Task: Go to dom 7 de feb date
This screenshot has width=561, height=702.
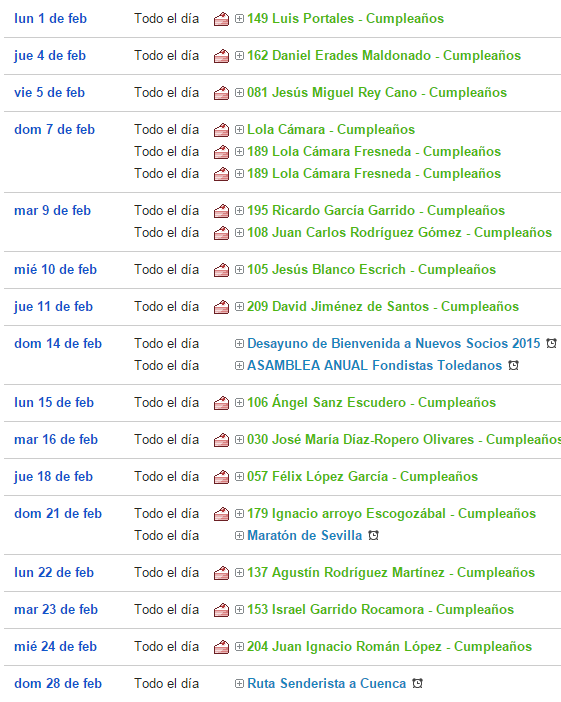Action: (x=55, y=129)
